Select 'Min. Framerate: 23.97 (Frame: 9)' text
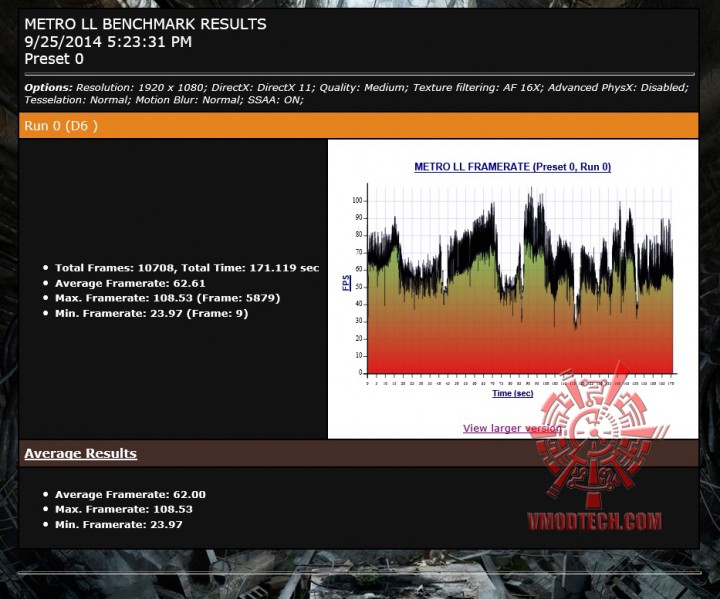The width and height of the screenshot is (720, 599). [x=152, y=313]
